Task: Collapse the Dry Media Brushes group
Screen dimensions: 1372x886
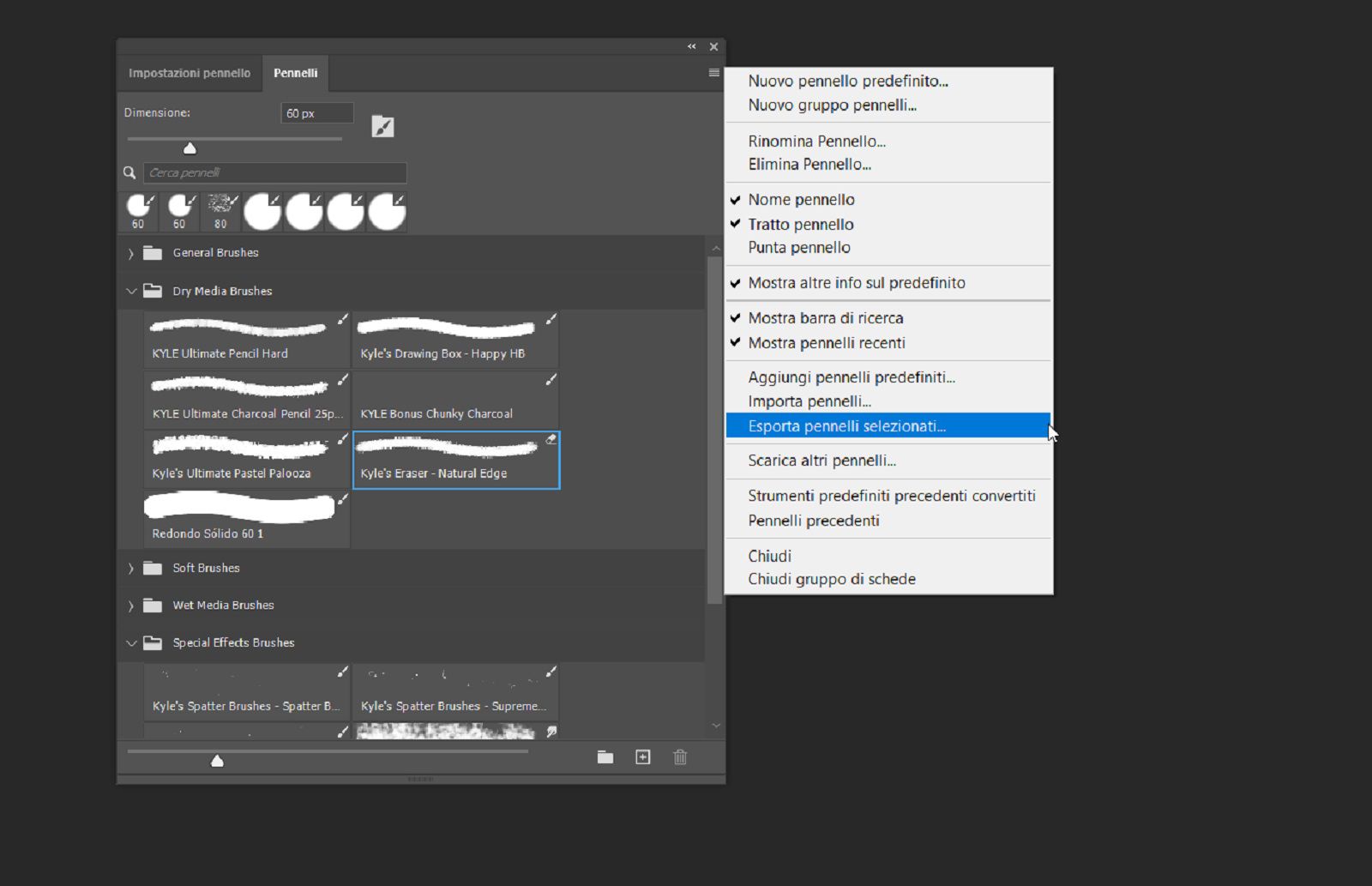Action: click(131, 292)
